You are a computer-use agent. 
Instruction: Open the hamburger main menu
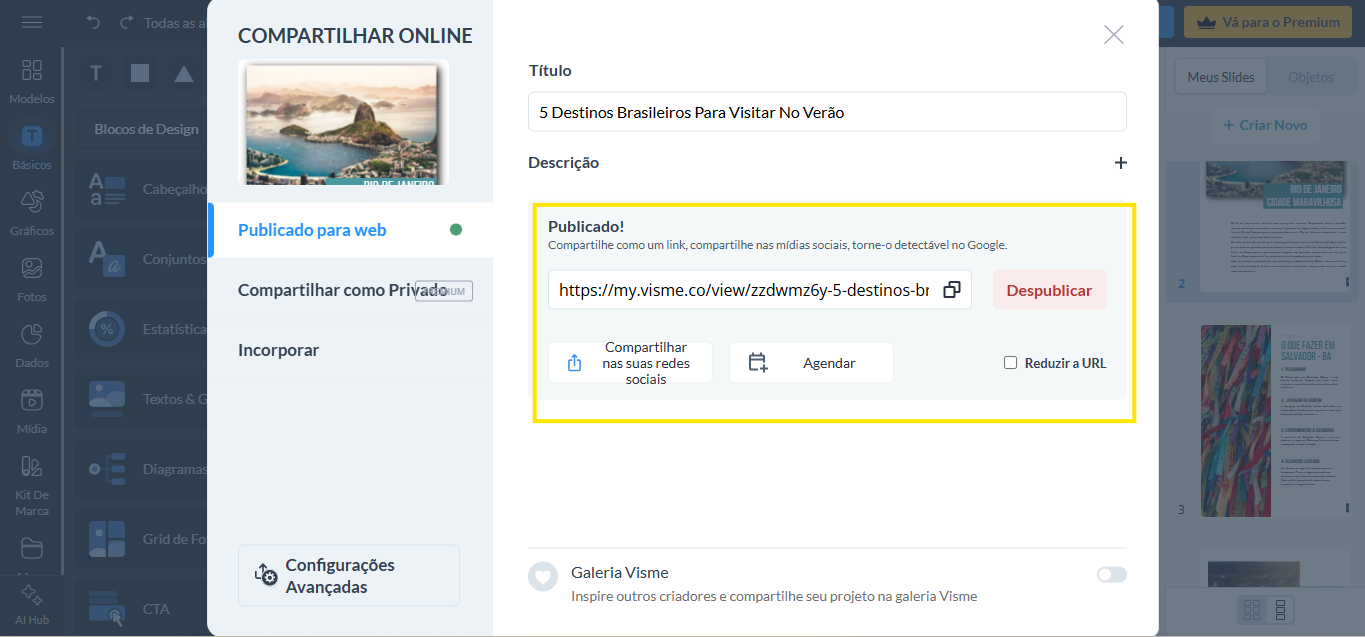point(32,22)
